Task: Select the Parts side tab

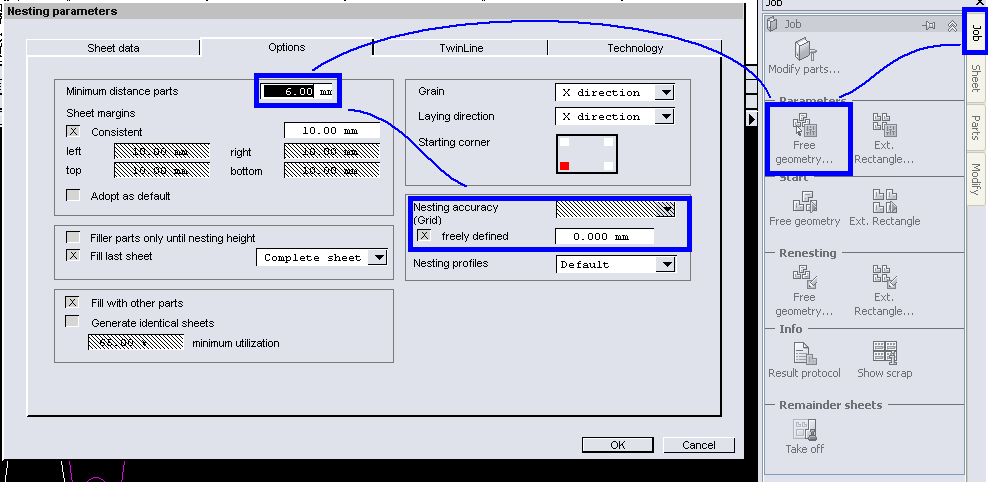Action: coord(975,127)
